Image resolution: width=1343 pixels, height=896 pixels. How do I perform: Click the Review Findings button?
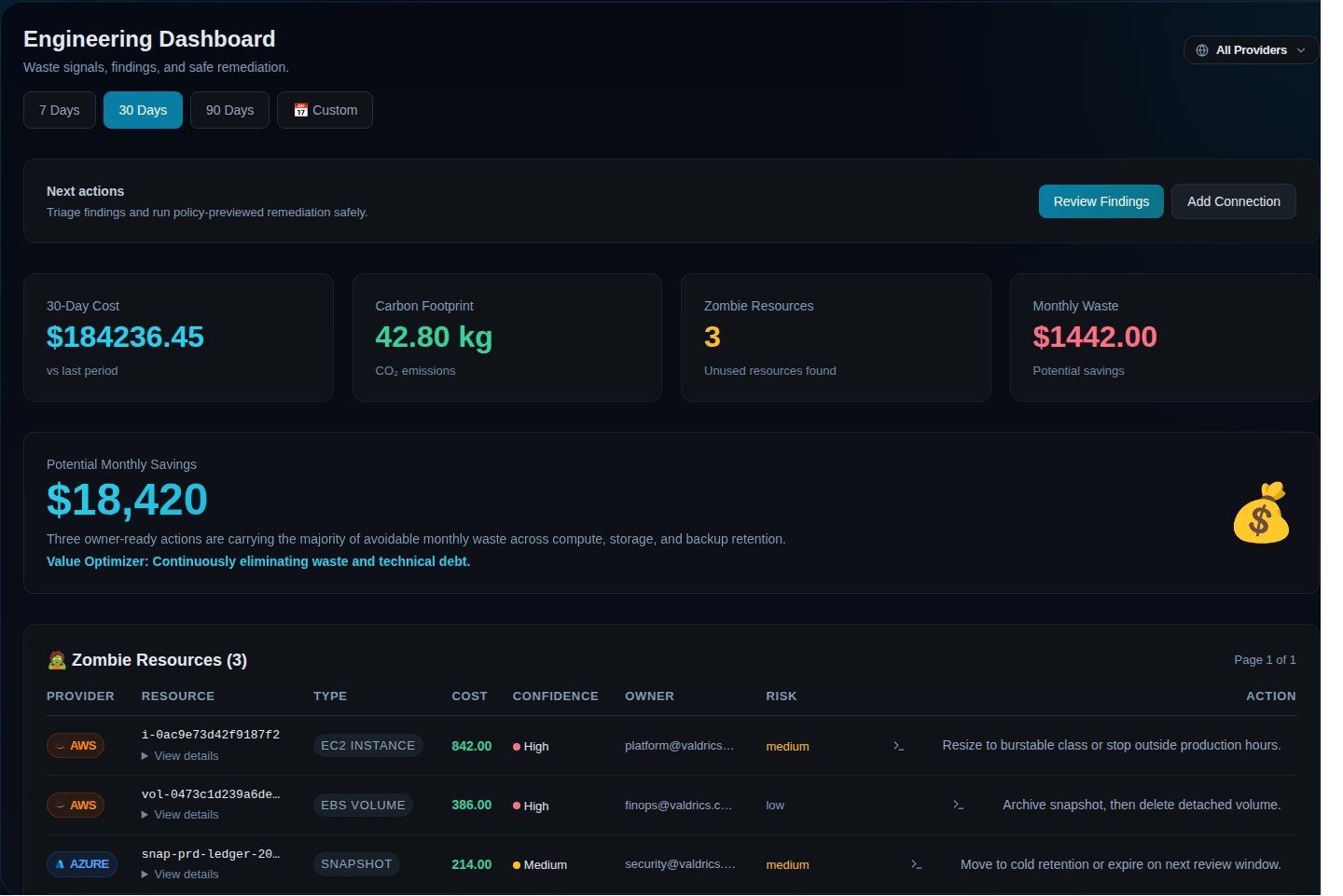pos(1101,201)
